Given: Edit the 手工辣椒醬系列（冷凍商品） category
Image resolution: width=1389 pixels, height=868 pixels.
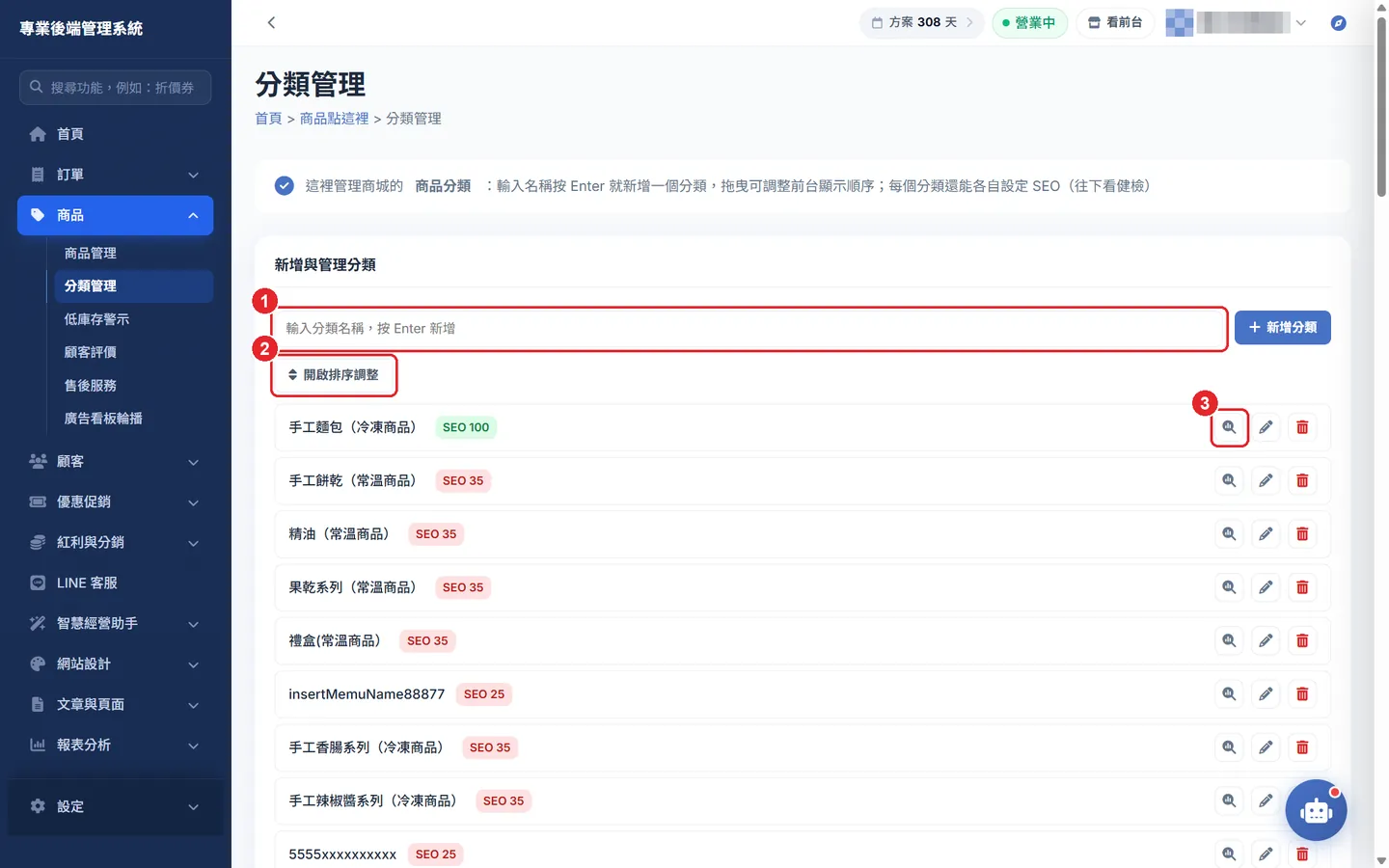Looking at the screenshot, I should 1266,800.
